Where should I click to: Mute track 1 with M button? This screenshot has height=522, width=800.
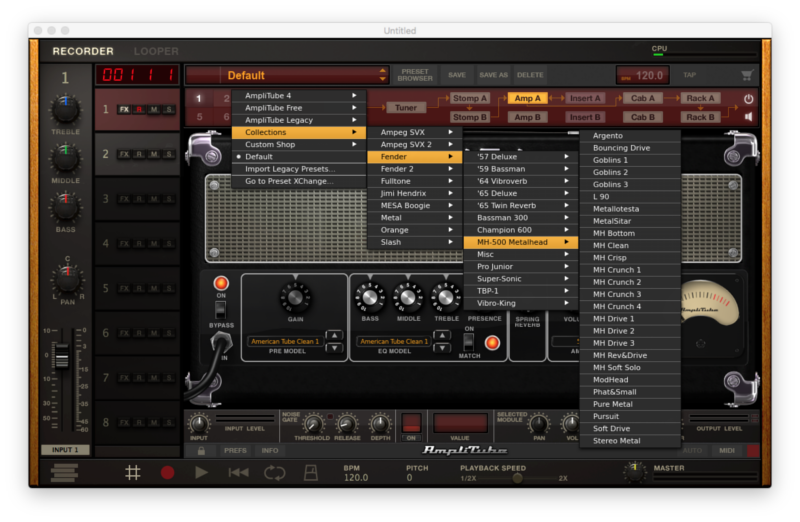154,110
